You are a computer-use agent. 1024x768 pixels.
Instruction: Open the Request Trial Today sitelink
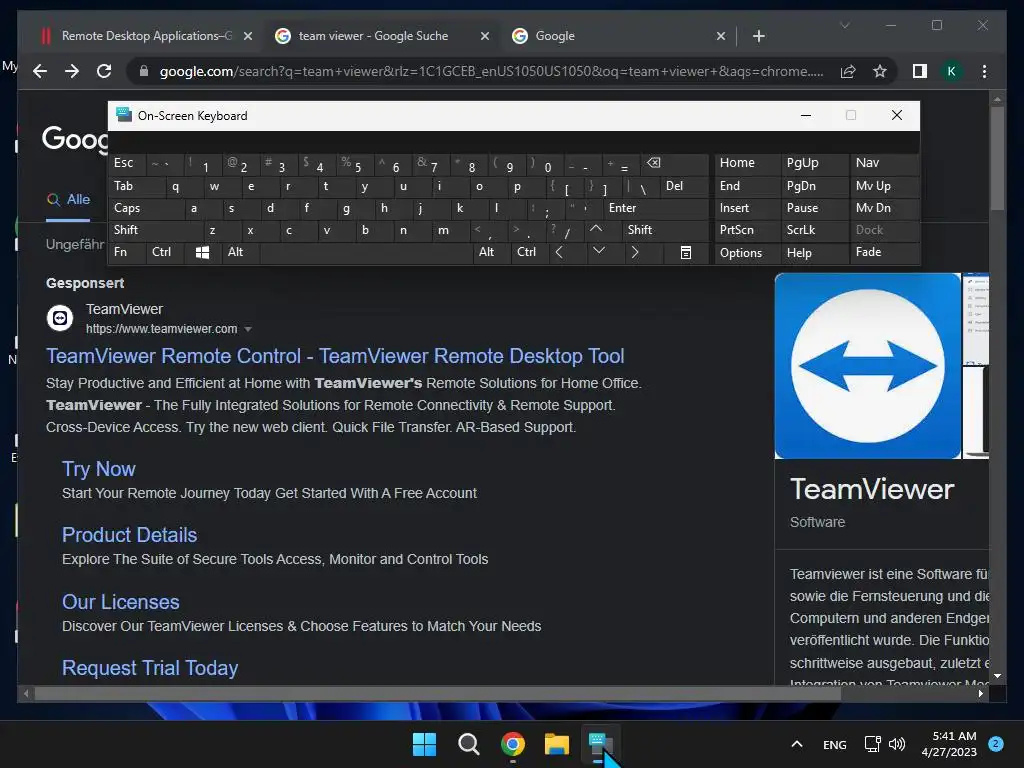click(150, 668)
